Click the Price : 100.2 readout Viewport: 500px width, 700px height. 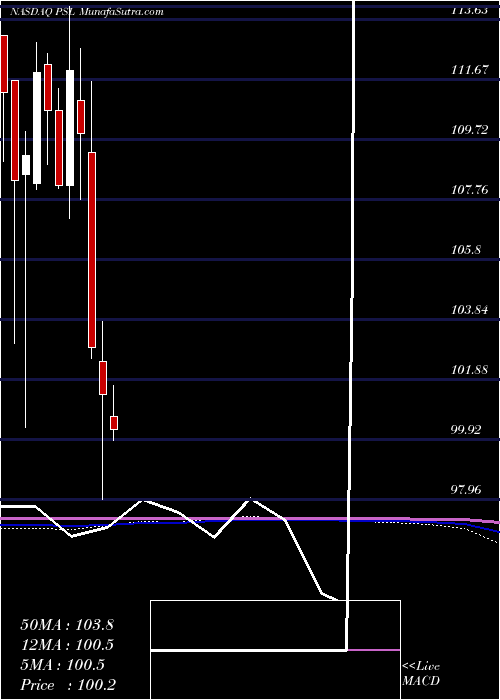(68, 685)
